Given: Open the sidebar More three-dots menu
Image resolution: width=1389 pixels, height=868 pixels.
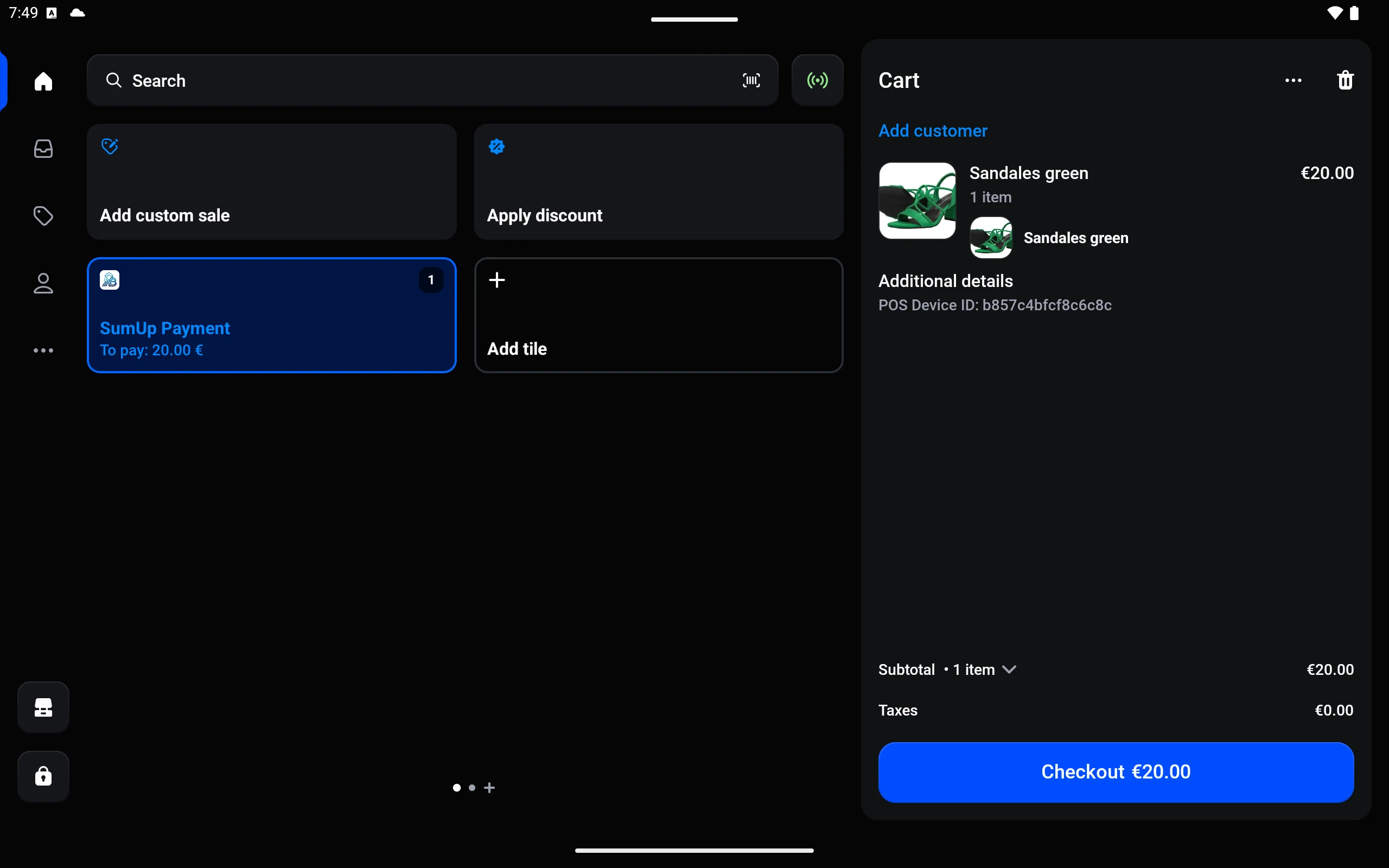Looking at the screenshot, I should [43, 350].
